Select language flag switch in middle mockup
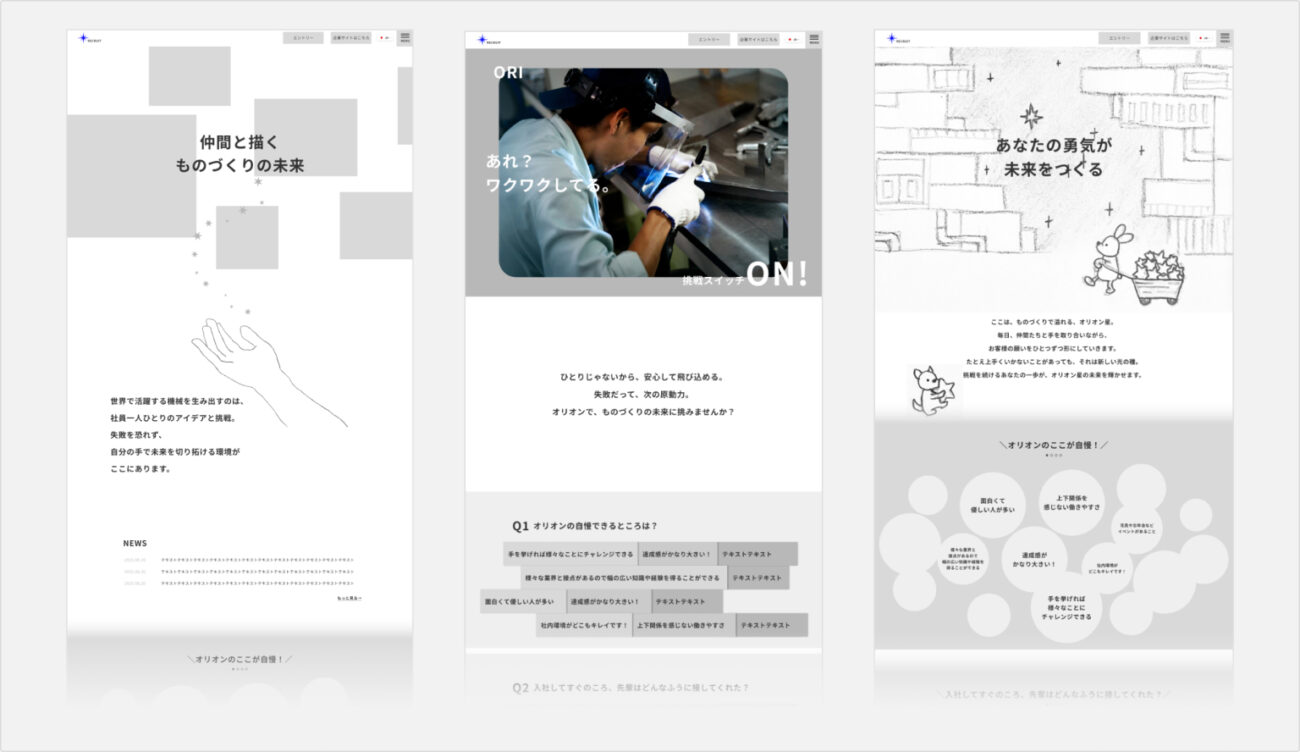 (792, 40)
